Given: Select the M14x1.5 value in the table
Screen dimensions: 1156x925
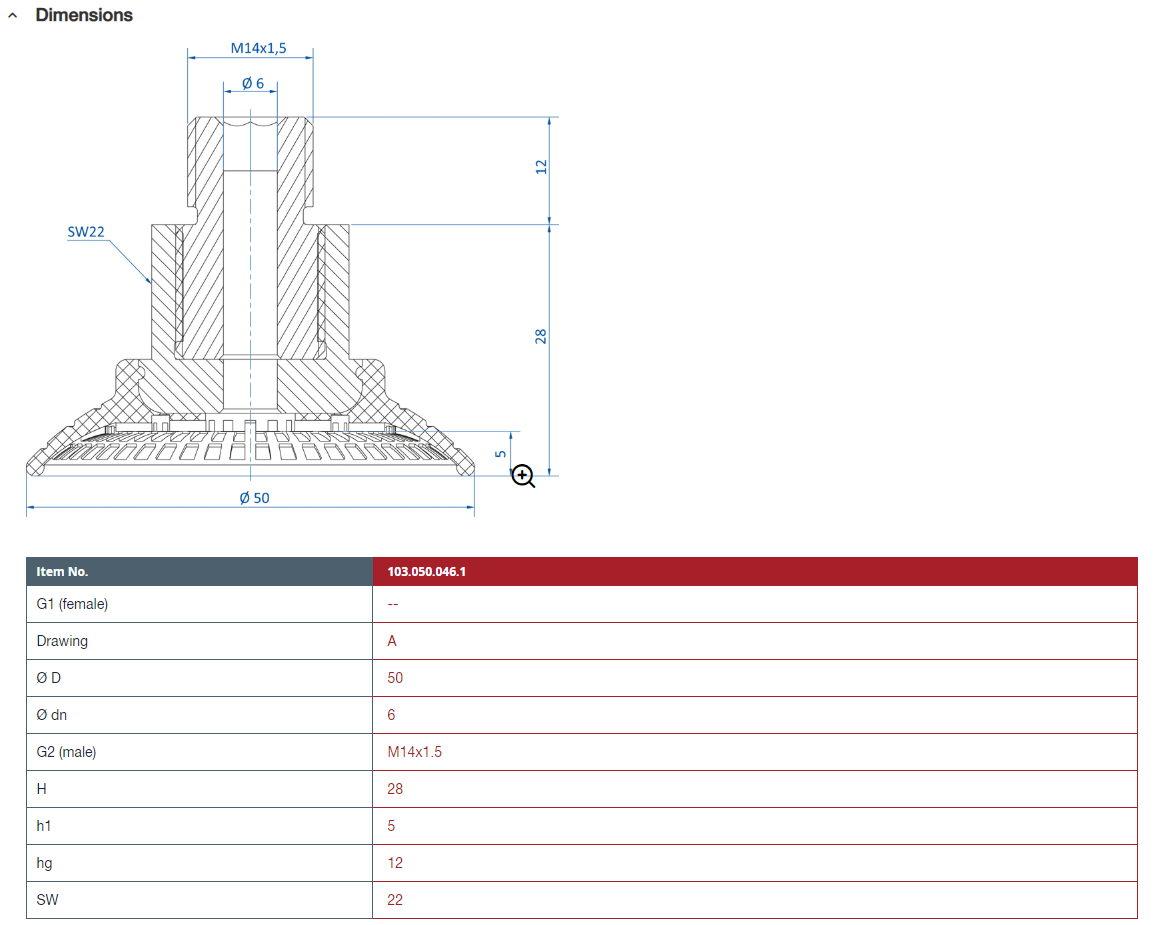Looking at the screenshot, I should [414, 752].
